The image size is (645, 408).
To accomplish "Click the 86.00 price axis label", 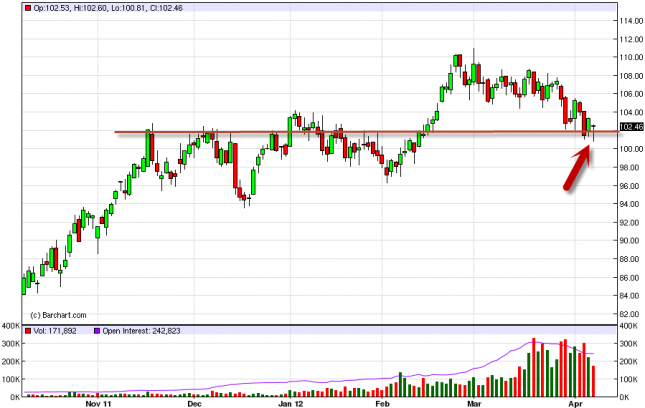I will click(631, 278).
